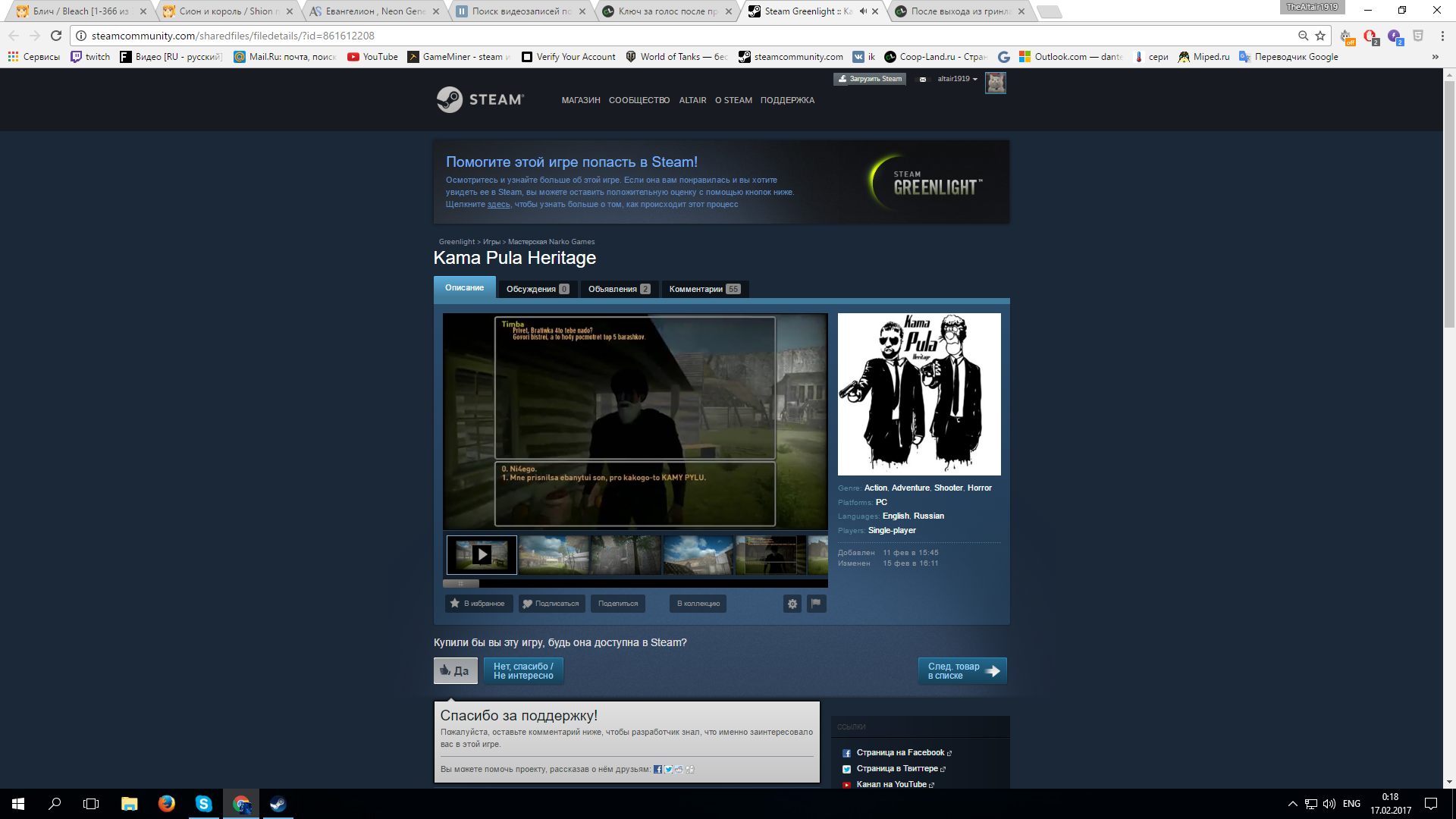
Task: Click the page vertical scrollbar thumb
Action: pyautogui.click(x=1449, y=203)
